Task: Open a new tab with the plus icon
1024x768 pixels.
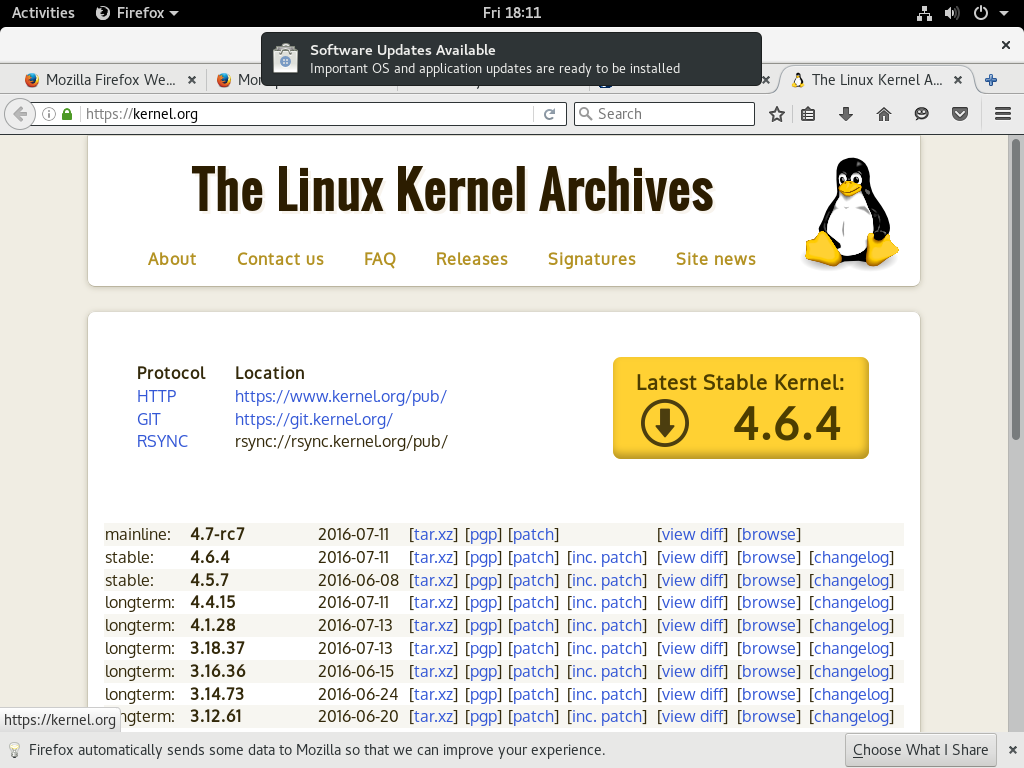Action: tap(991, 80)
